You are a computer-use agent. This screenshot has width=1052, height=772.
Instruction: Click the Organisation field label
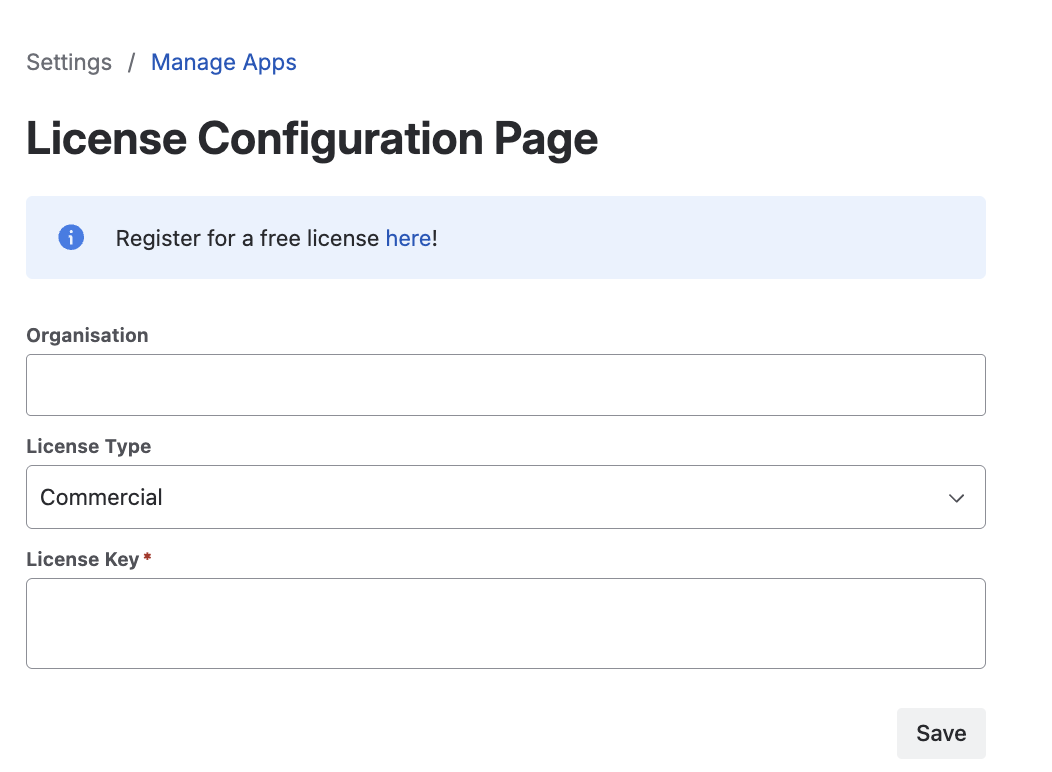tap(87, 335)
